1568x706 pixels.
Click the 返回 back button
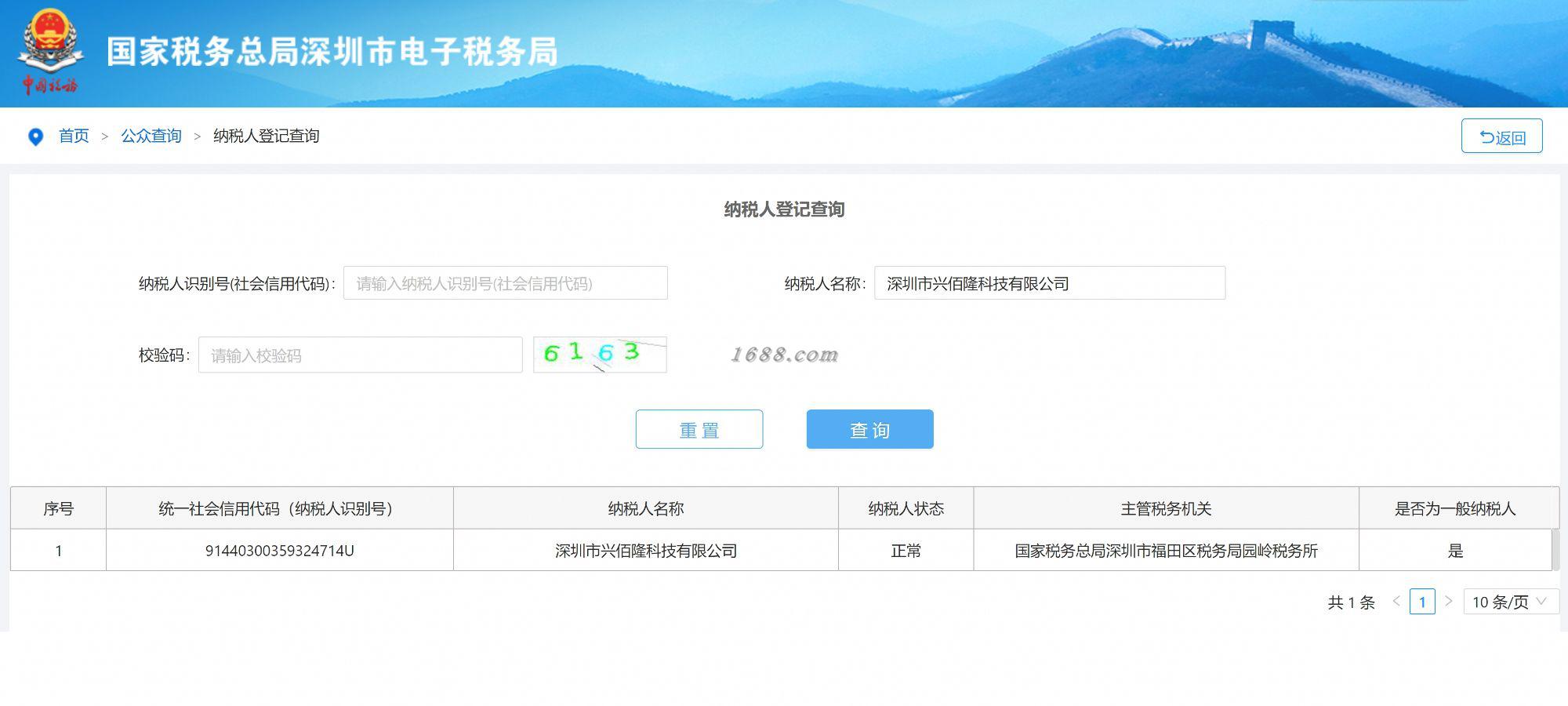pos(1501,136)
